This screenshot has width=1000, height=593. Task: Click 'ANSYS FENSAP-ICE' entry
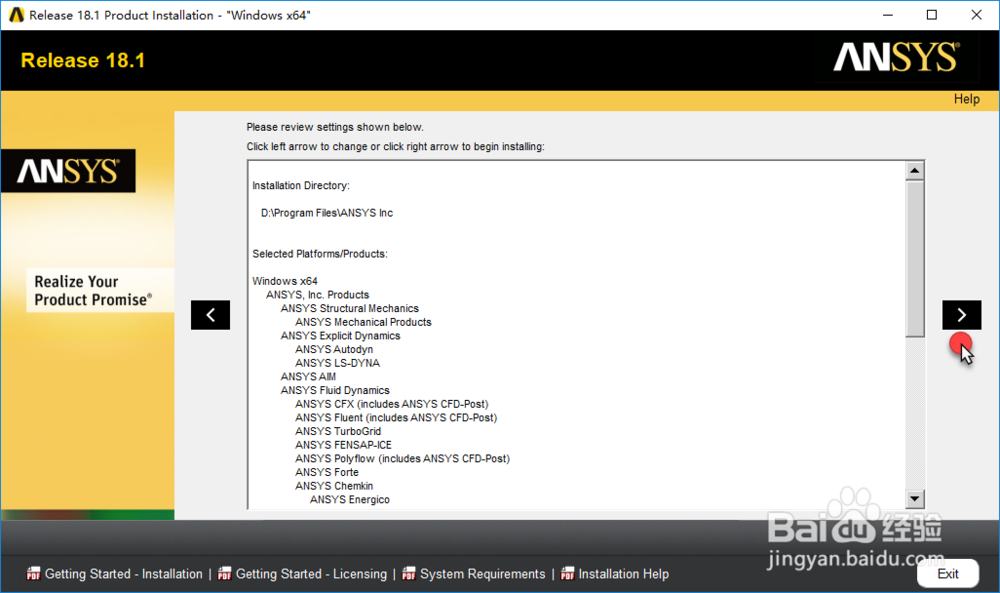(343, 445)
